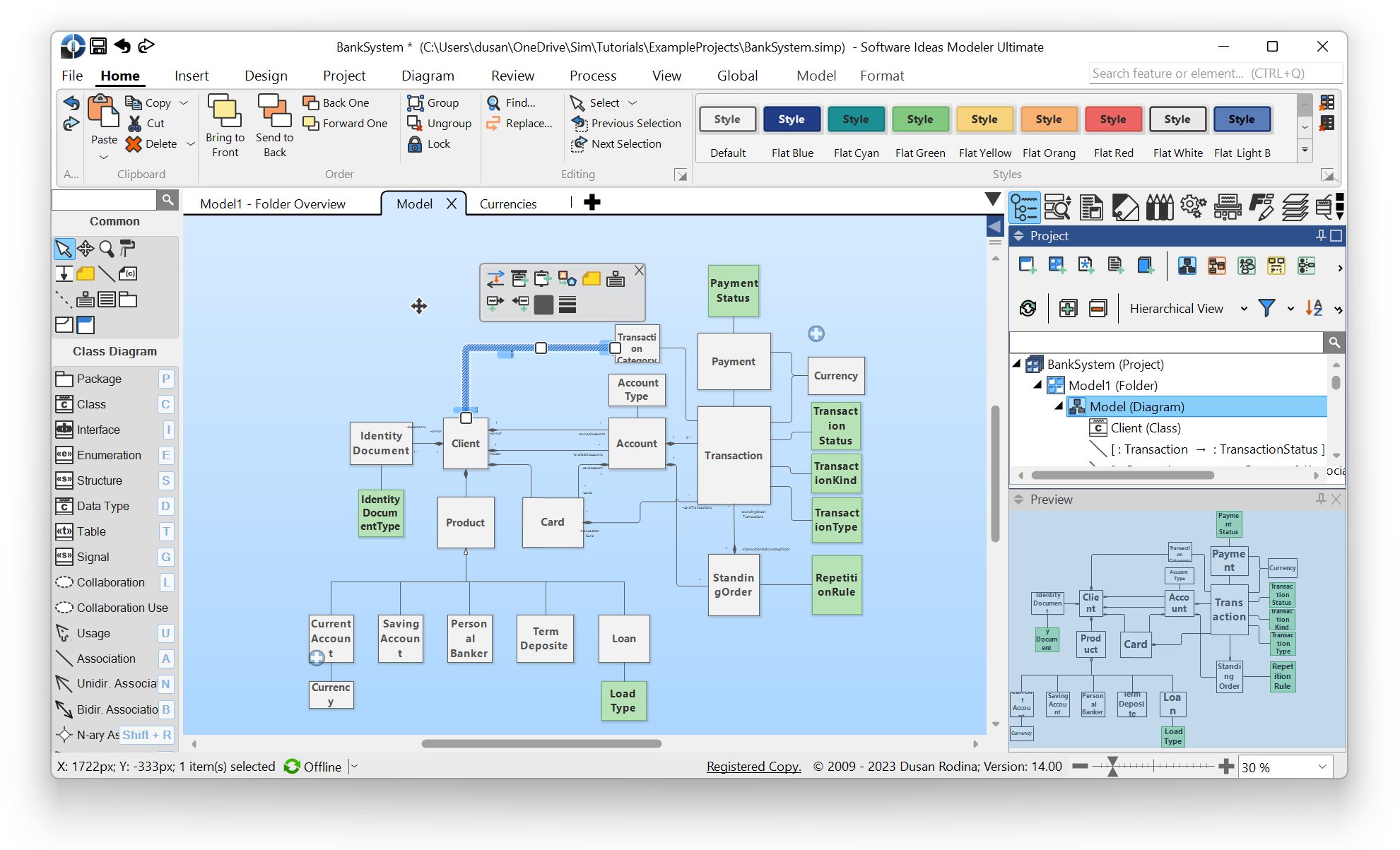Screen dimensions: 1400x850
Task: Click the black fill square in floating toolbar
Action: pos(543,305)
